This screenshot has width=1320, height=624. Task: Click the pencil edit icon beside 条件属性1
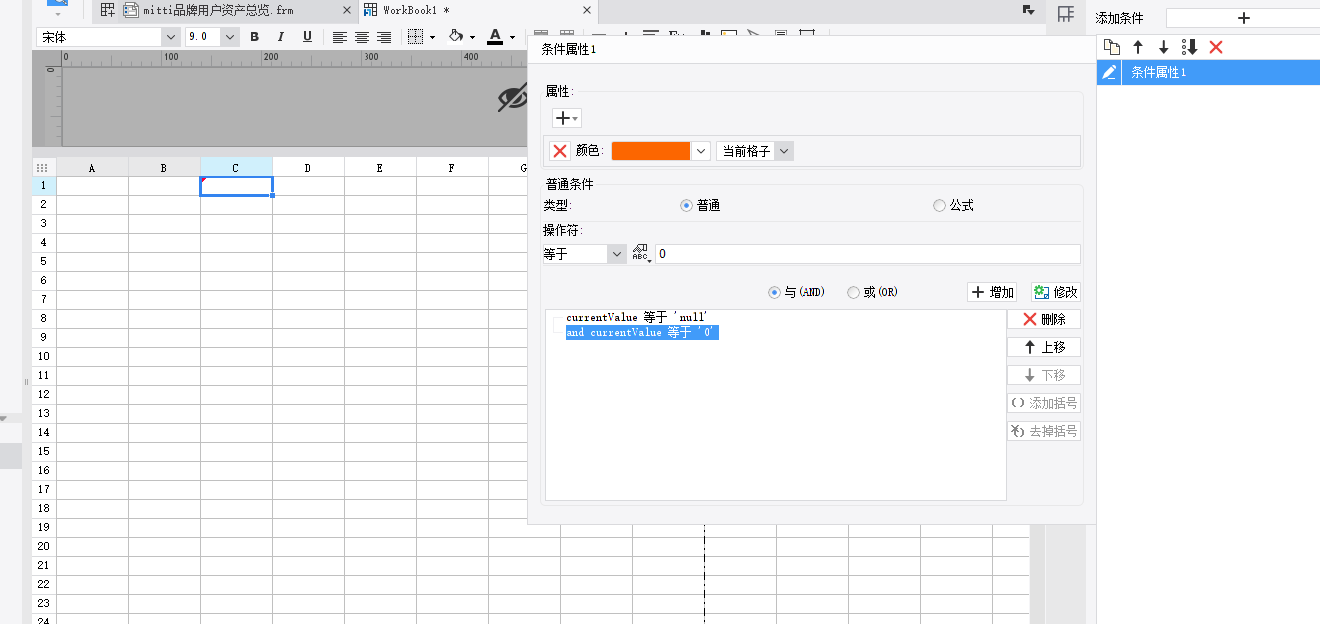pos(1109,72)
